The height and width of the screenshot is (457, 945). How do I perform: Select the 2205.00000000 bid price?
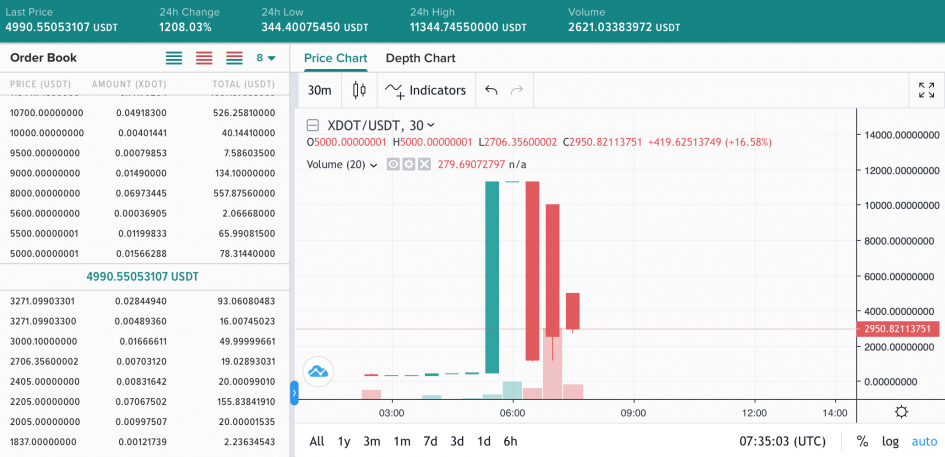pos(45,402)
